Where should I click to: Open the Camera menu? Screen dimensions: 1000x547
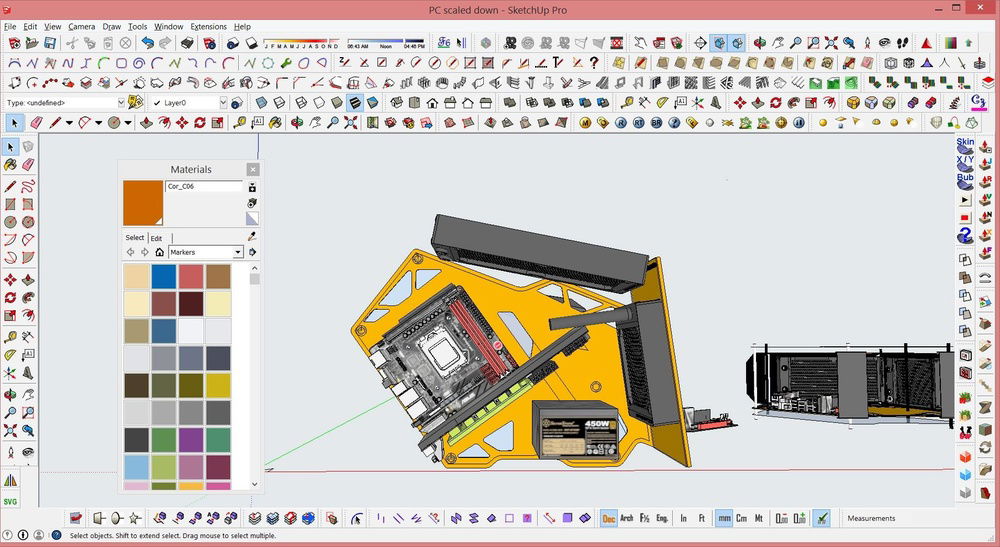pyautogui.click(x=81, y=26)
